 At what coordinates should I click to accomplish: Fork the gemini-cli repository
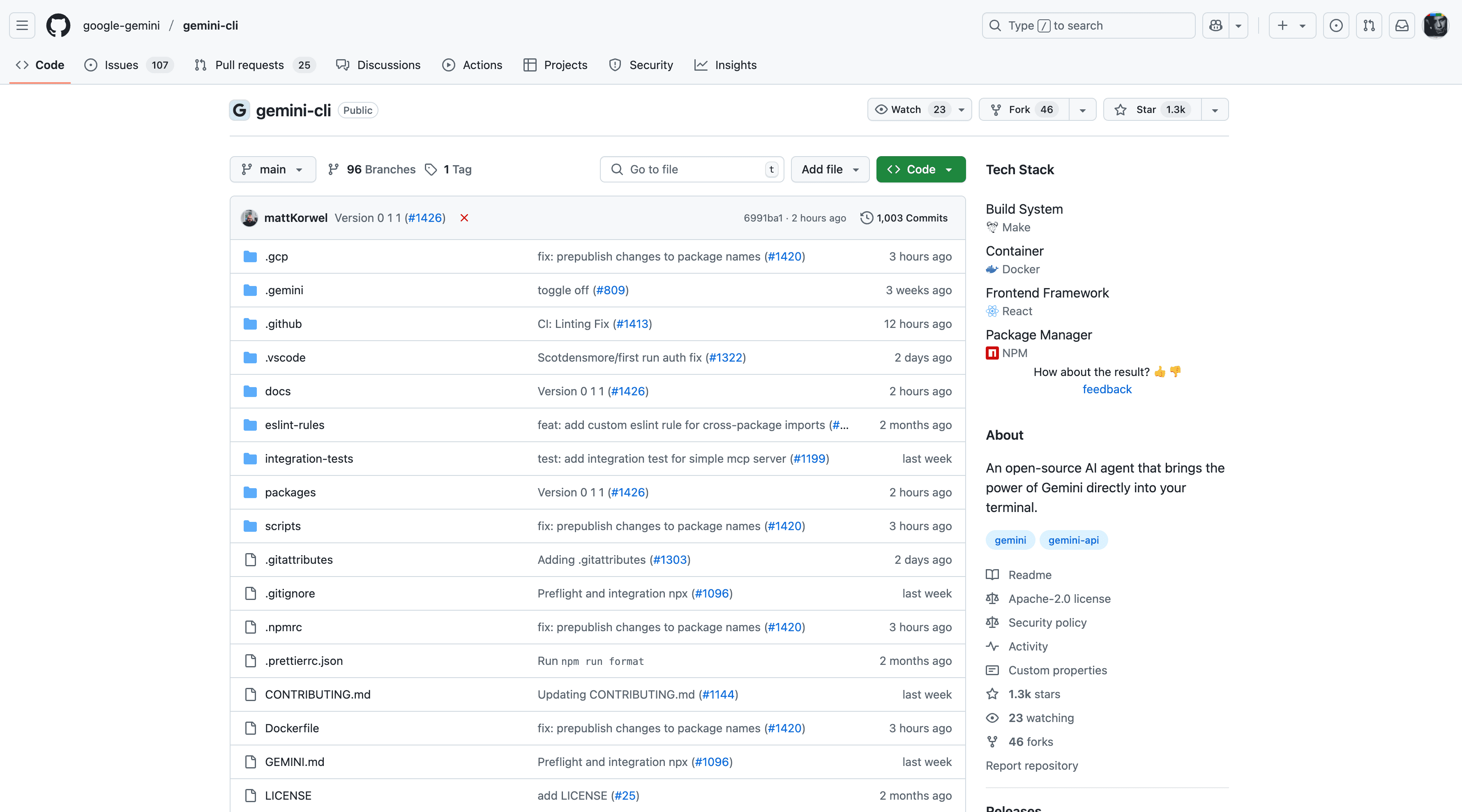coord(1024,110)
